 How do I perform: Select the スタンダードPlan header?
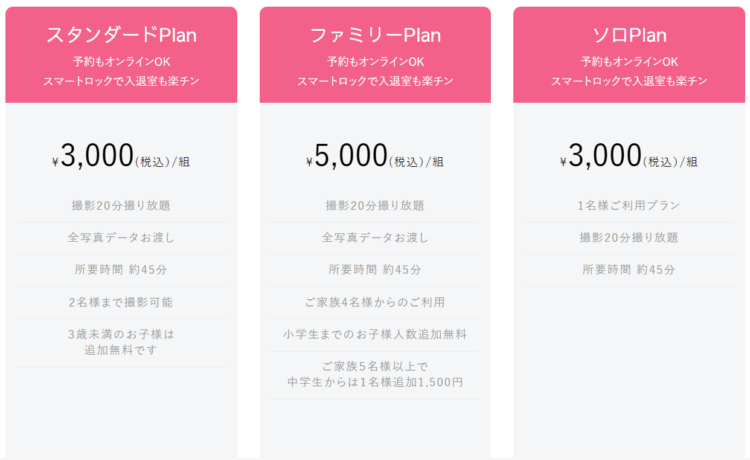(121, 35)
